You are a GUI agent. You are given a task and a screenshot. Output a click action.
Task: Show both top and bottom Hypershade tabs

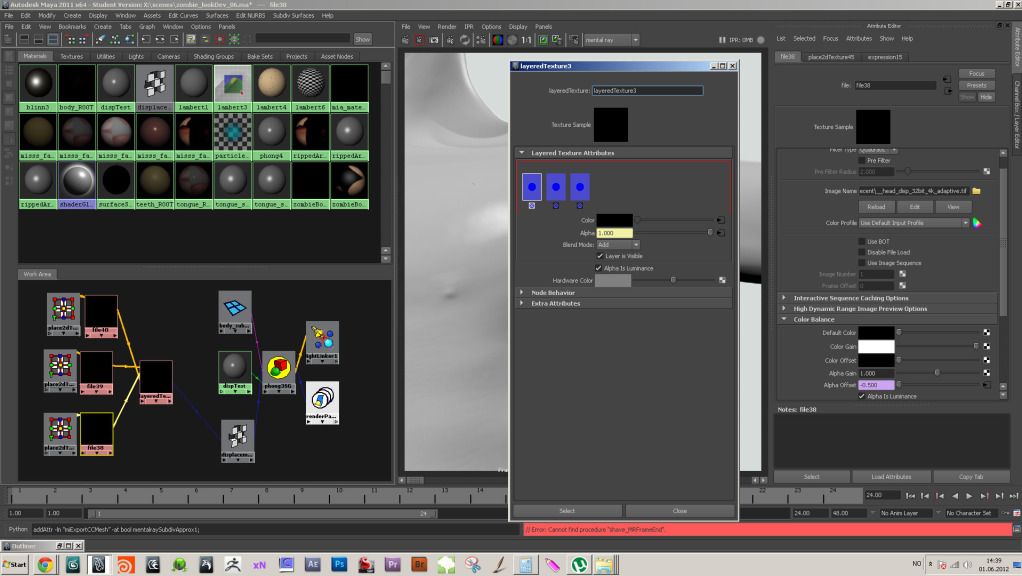point(53,40)
